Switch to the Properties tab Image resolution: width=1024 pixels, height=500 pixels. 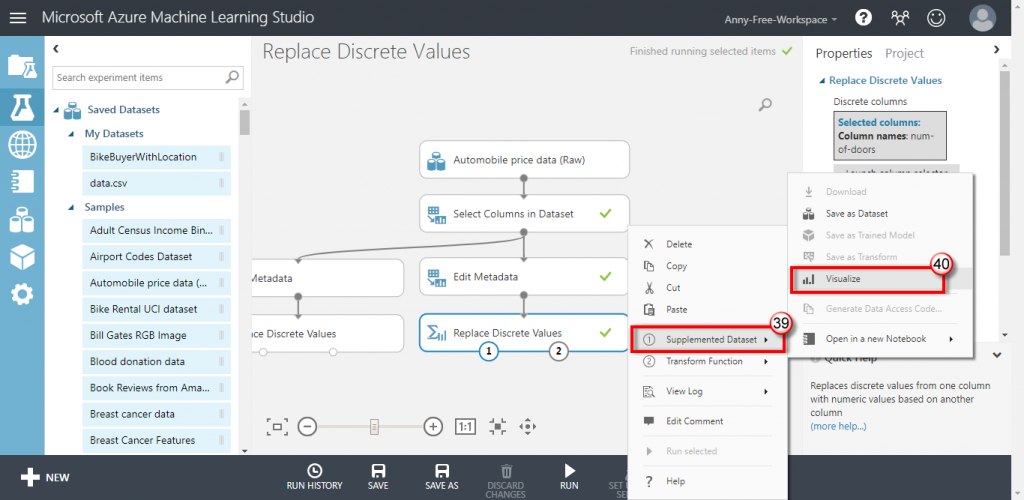coord(844,54)
